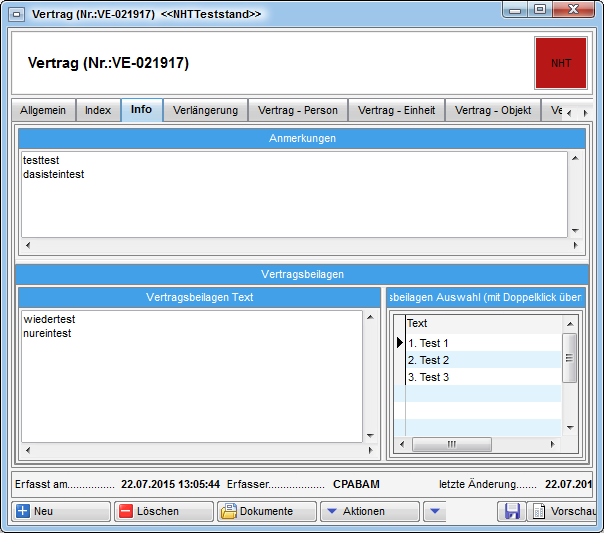Switch to the Allgemein tab

click(x=42, y=110)
